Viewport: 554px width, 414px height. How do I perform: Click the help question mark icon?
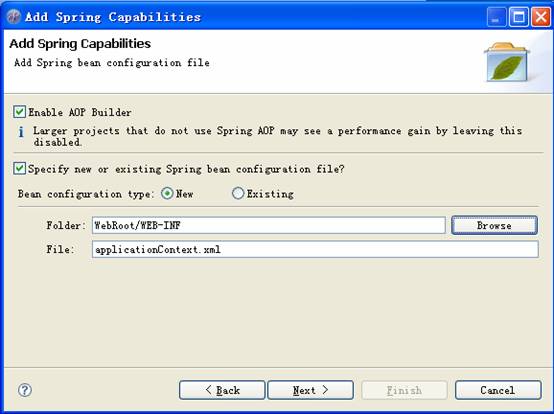[x=25, y=390]
